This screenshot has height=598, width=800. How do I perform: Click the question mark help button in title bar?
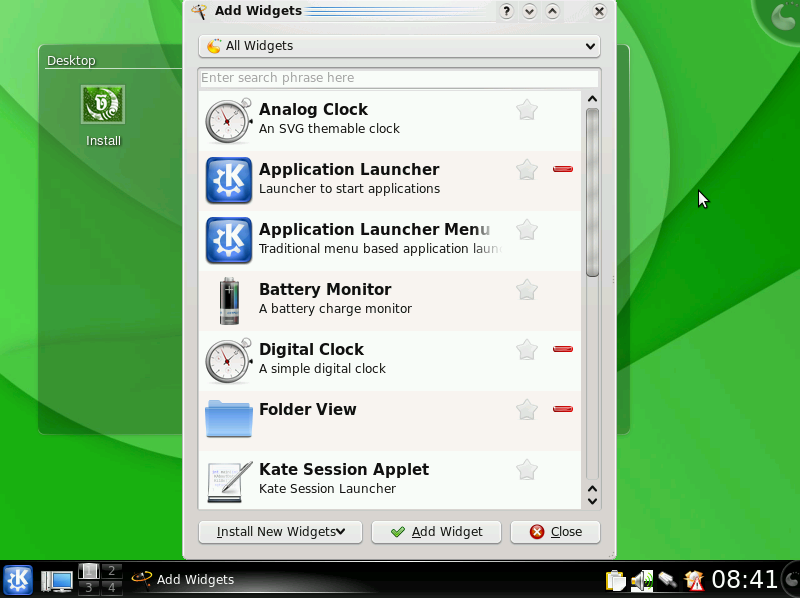tap(506, 11)
